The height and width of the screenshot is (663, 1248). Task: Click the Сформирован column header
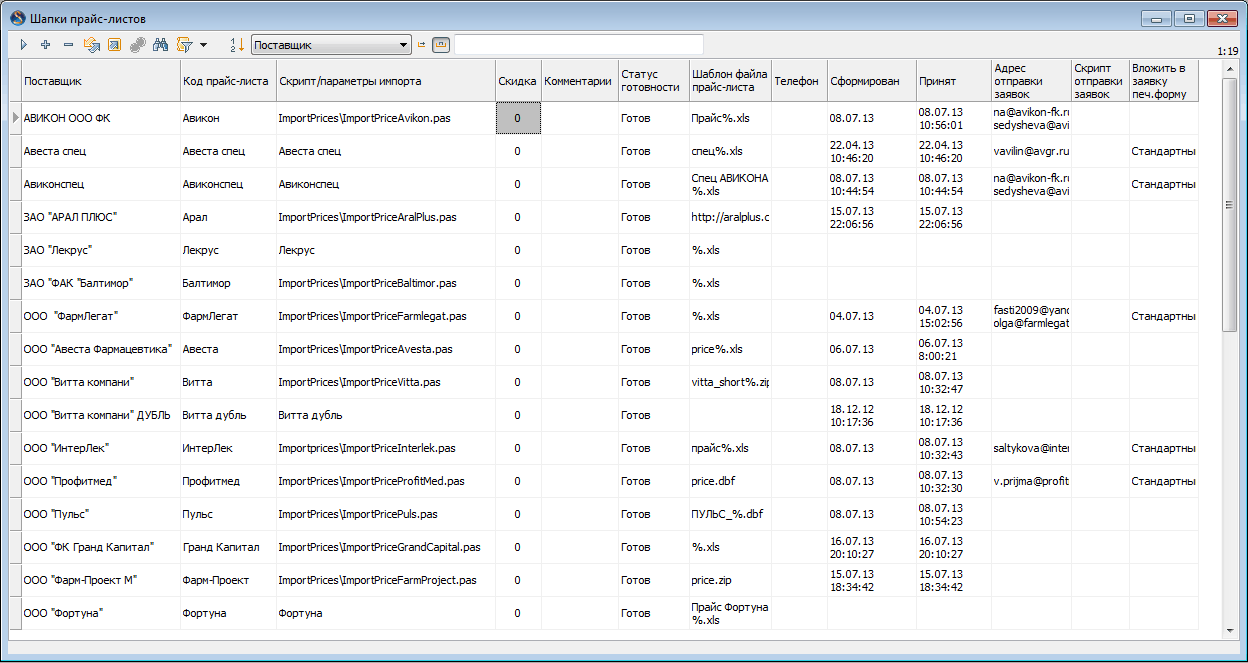(x=872, y=81)
